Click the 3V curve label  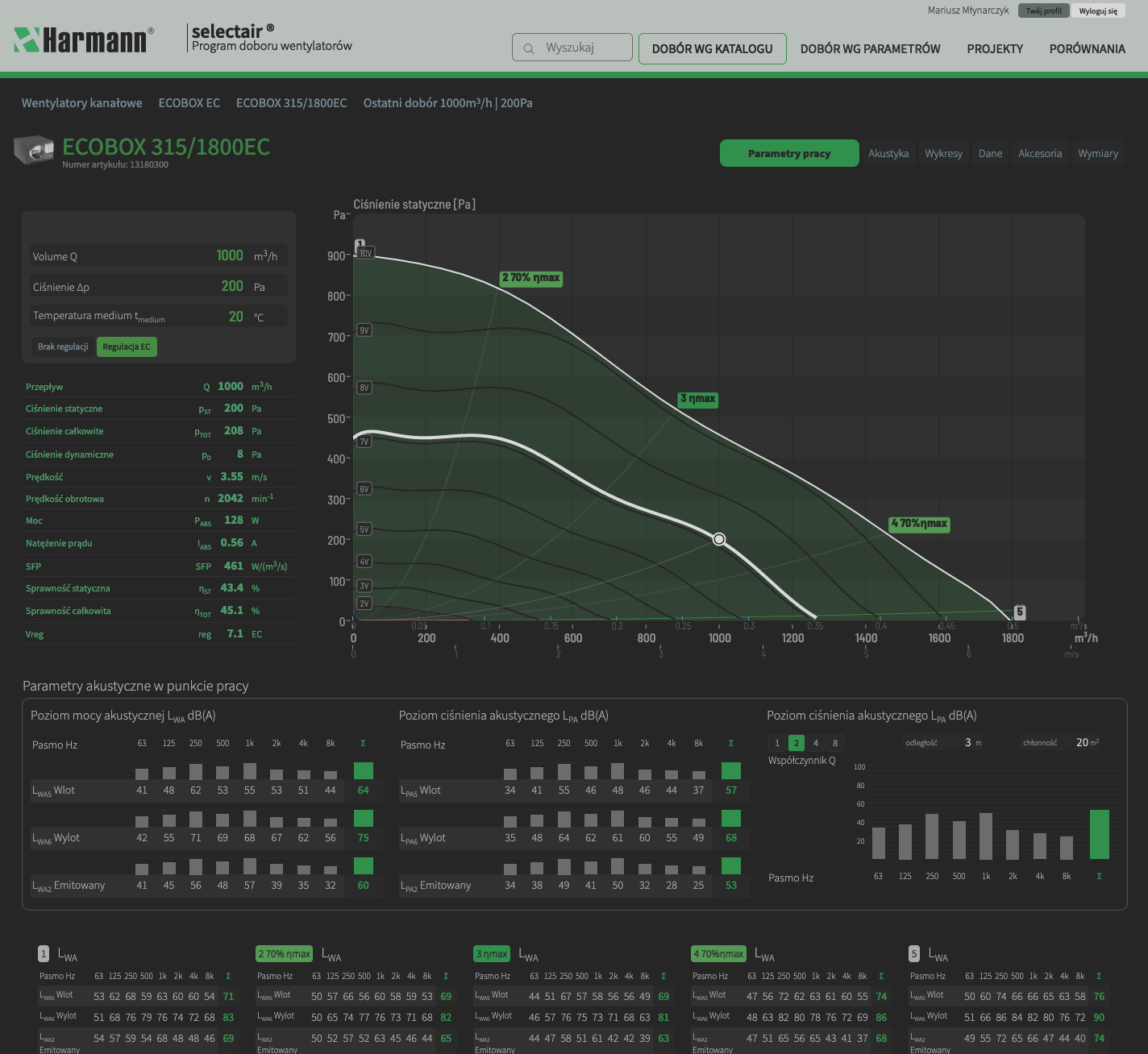364,586
